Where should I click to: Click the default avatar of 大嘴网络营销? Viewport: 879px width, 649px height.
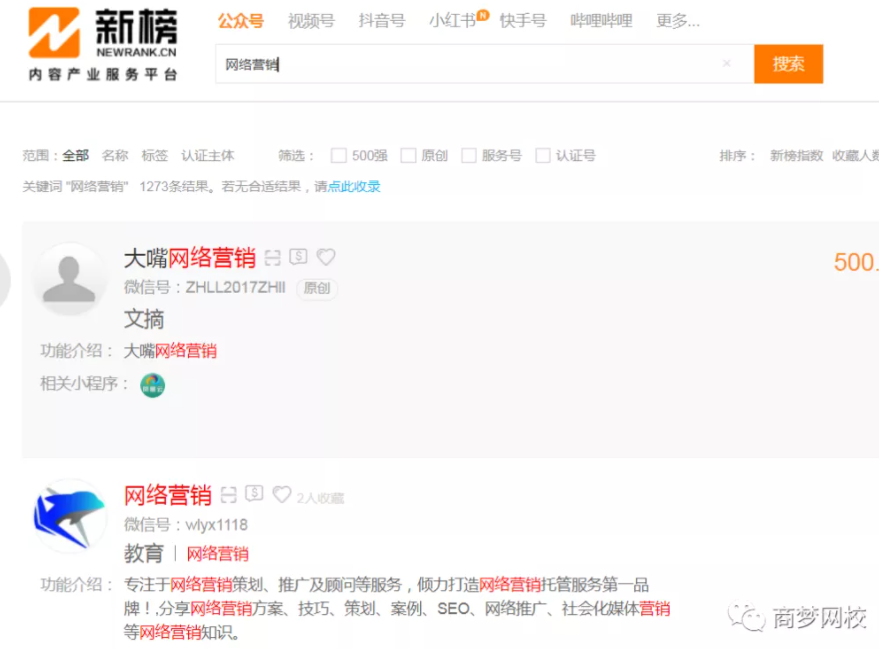pos(69,279)
